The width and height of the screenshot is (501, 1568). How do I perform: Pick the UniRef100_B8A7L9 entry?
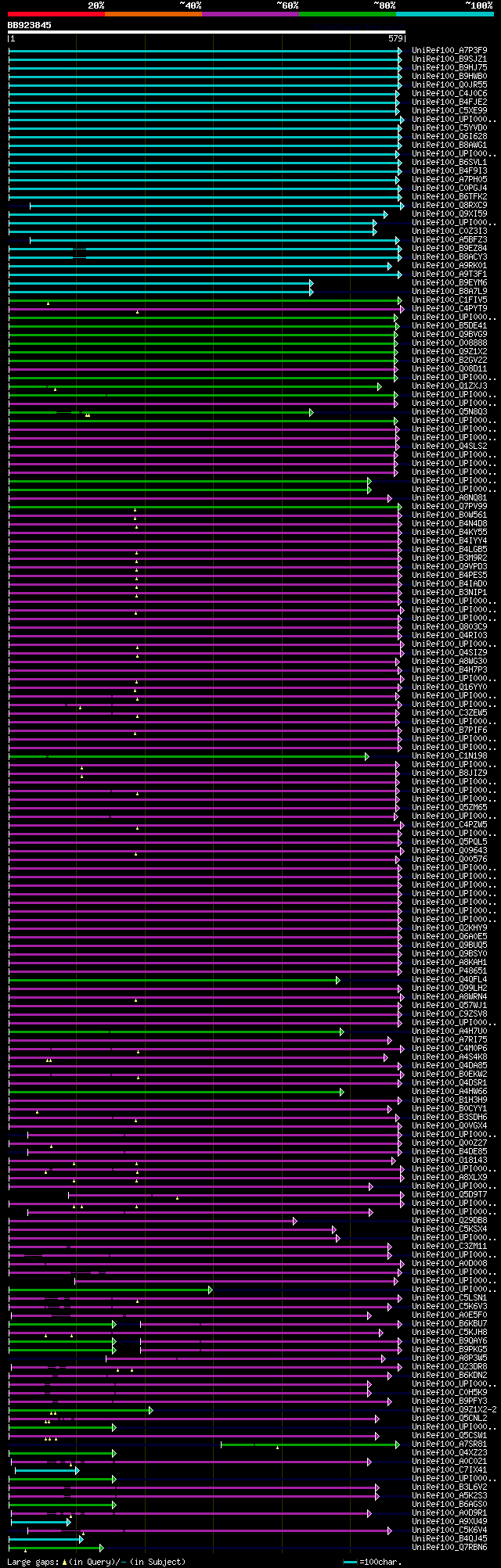tap(449, 291)
